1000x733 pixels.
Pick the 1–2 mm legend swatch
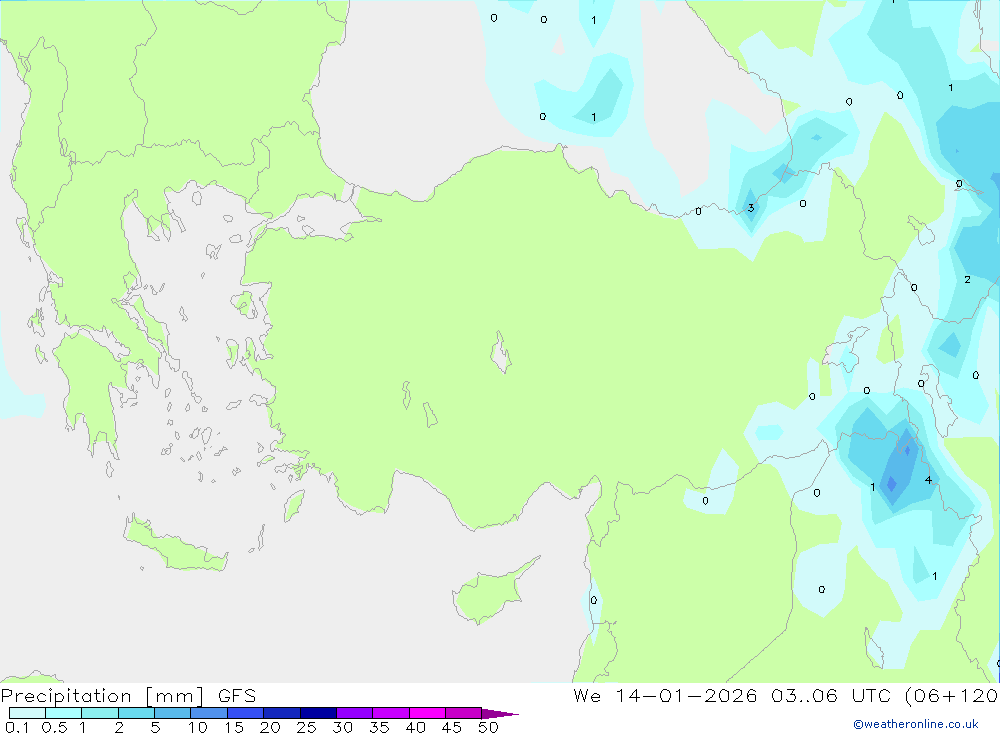[100, 713]
